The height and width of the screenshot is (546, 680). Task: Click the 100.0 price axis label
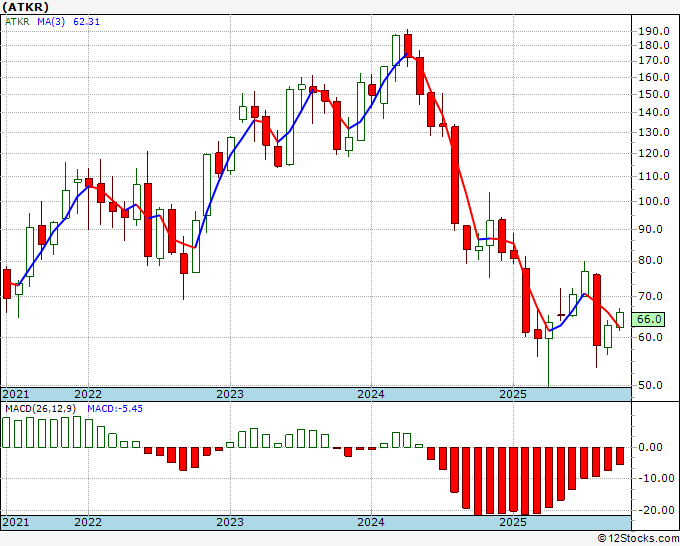pyautogui.click(x=654, y=201)
